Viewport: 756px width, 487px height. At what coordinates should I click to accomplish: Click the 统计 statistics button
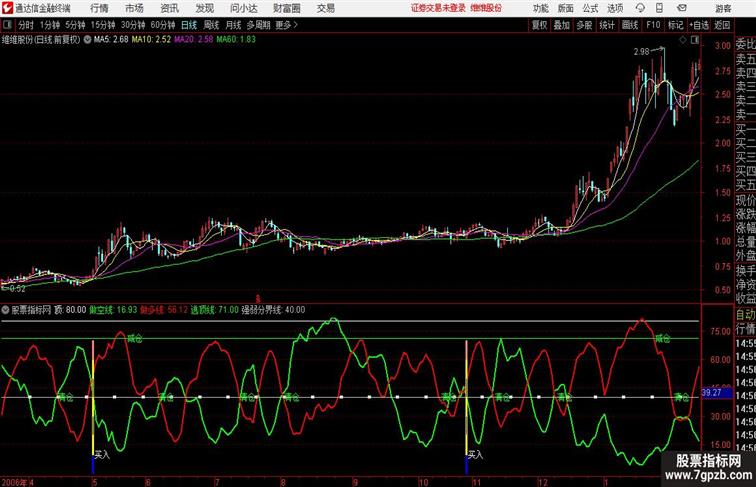tap(607, 25)
